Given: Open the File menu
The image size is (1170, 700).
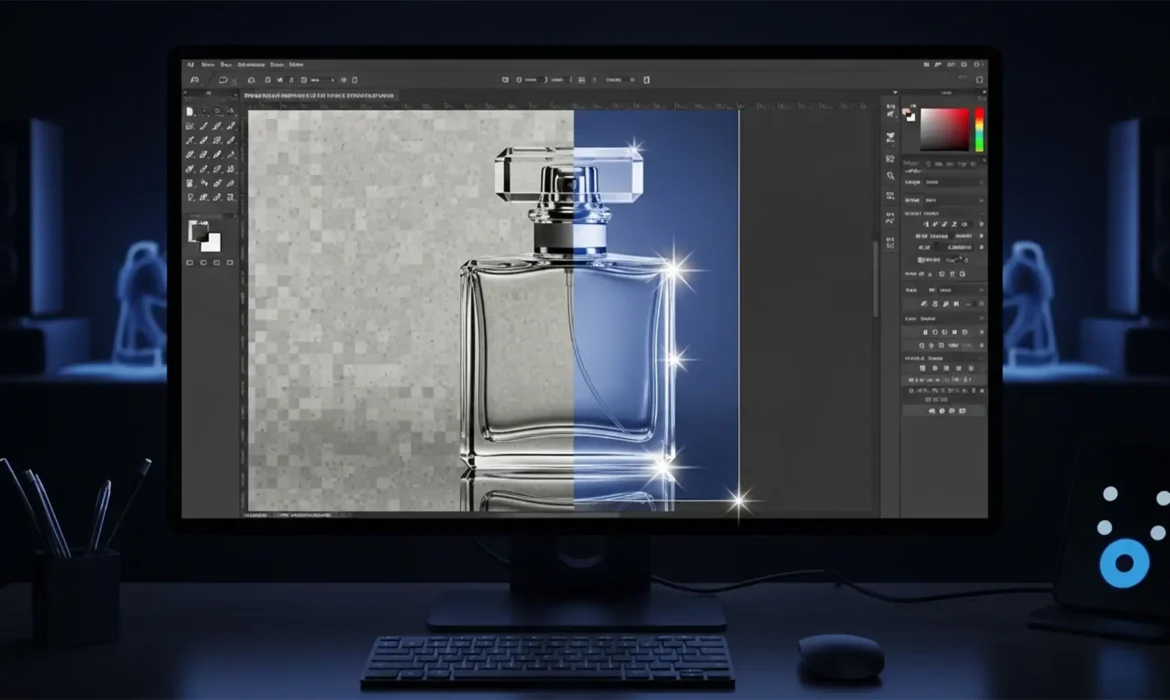Looking at the screenshot, I should pos(210,63).
